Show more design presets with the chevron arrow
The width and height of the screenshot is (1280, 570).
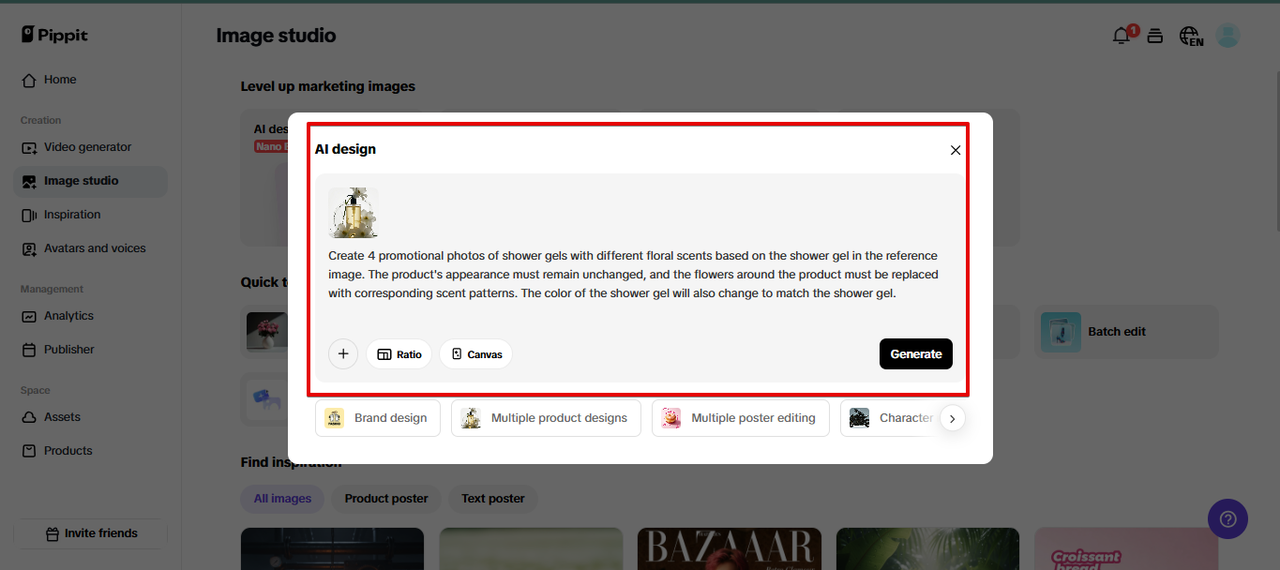pos(952,418)
